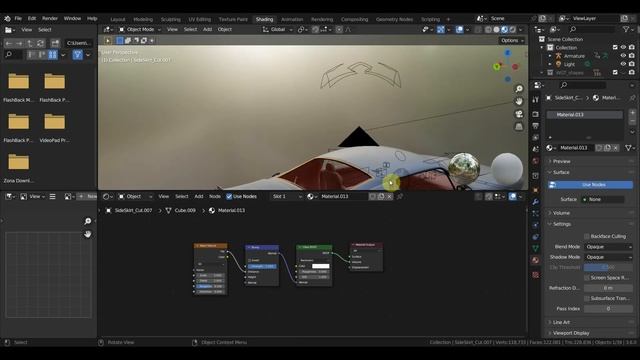The image size is (640, 360).
Task: Unlink Material.013 in node editor header
Action: [x=389, y=197]
